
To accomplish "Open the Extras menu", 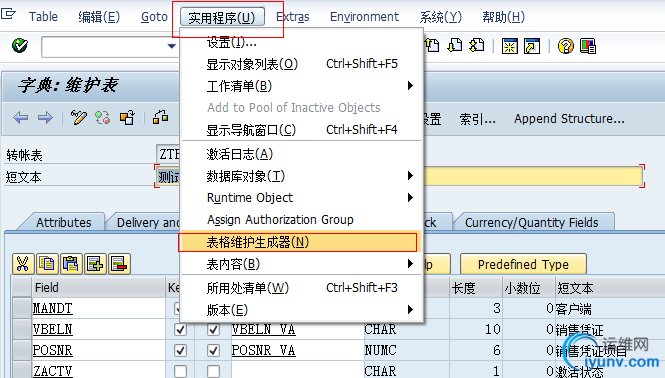I will pos(293,17).
